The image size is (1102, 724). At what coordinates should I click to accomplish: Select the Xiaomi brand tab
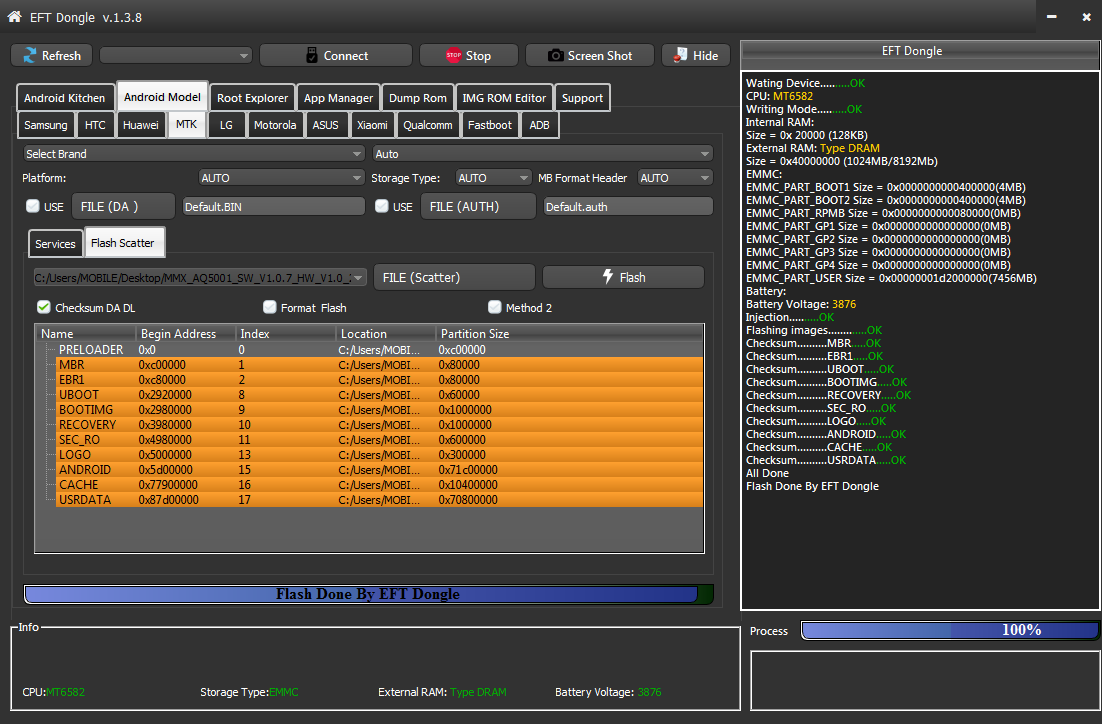(372, 125)
